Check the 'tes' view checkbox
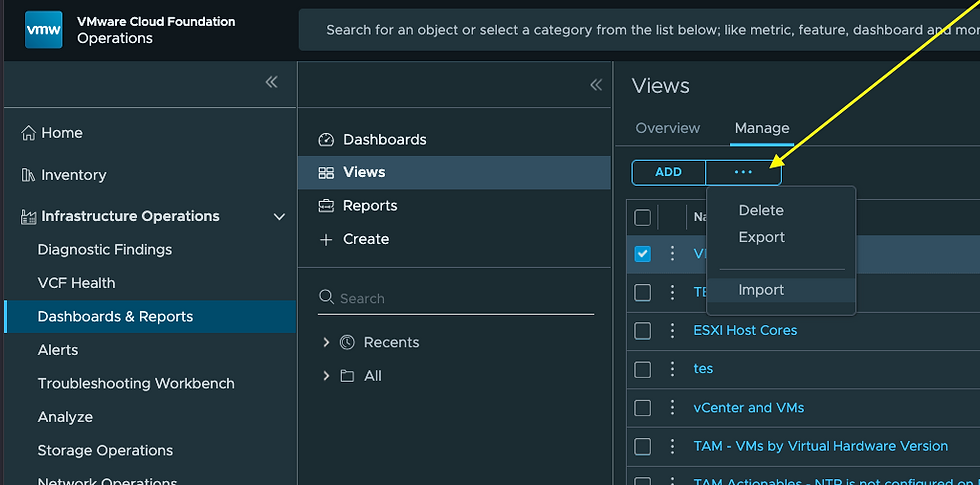The height and width of the screenshot is (485, 980). click(643, 369)
